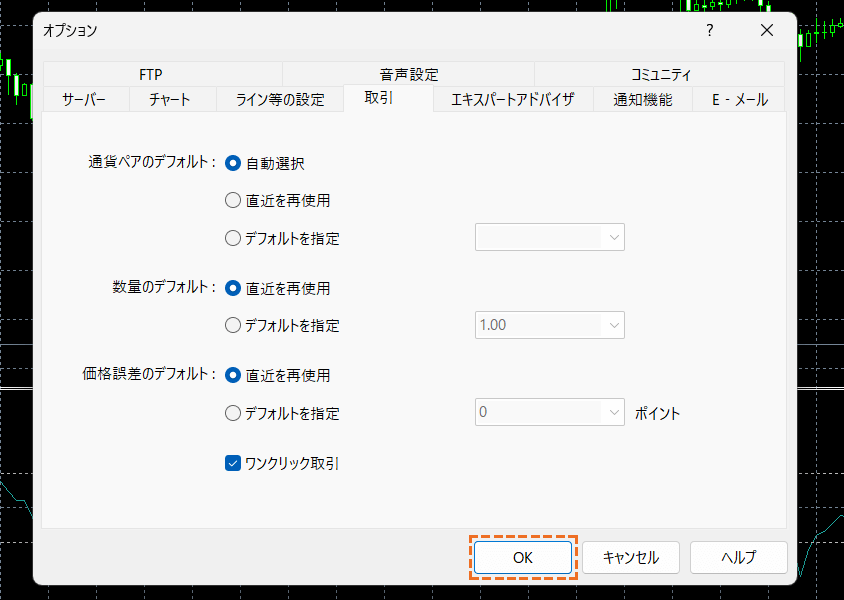Select デフォルトを指定 for the default volume
The height and width of the screenshot is (600, 844).
point(232,325)
